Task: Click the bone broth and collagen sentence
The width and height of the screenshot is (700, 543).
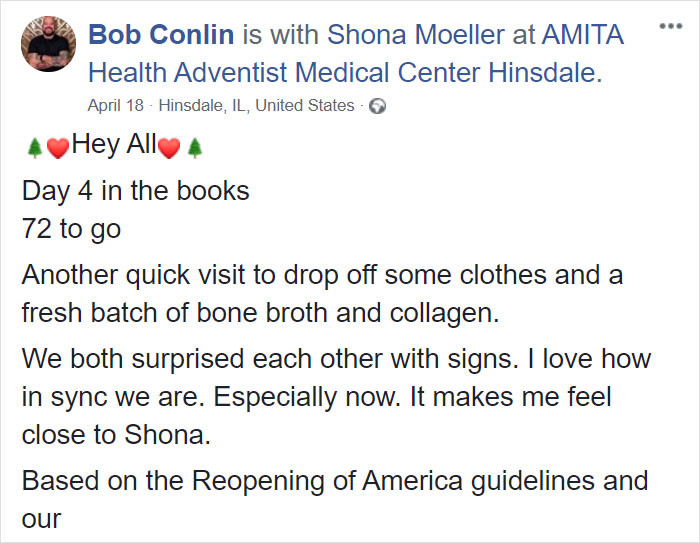Action: 322,294
